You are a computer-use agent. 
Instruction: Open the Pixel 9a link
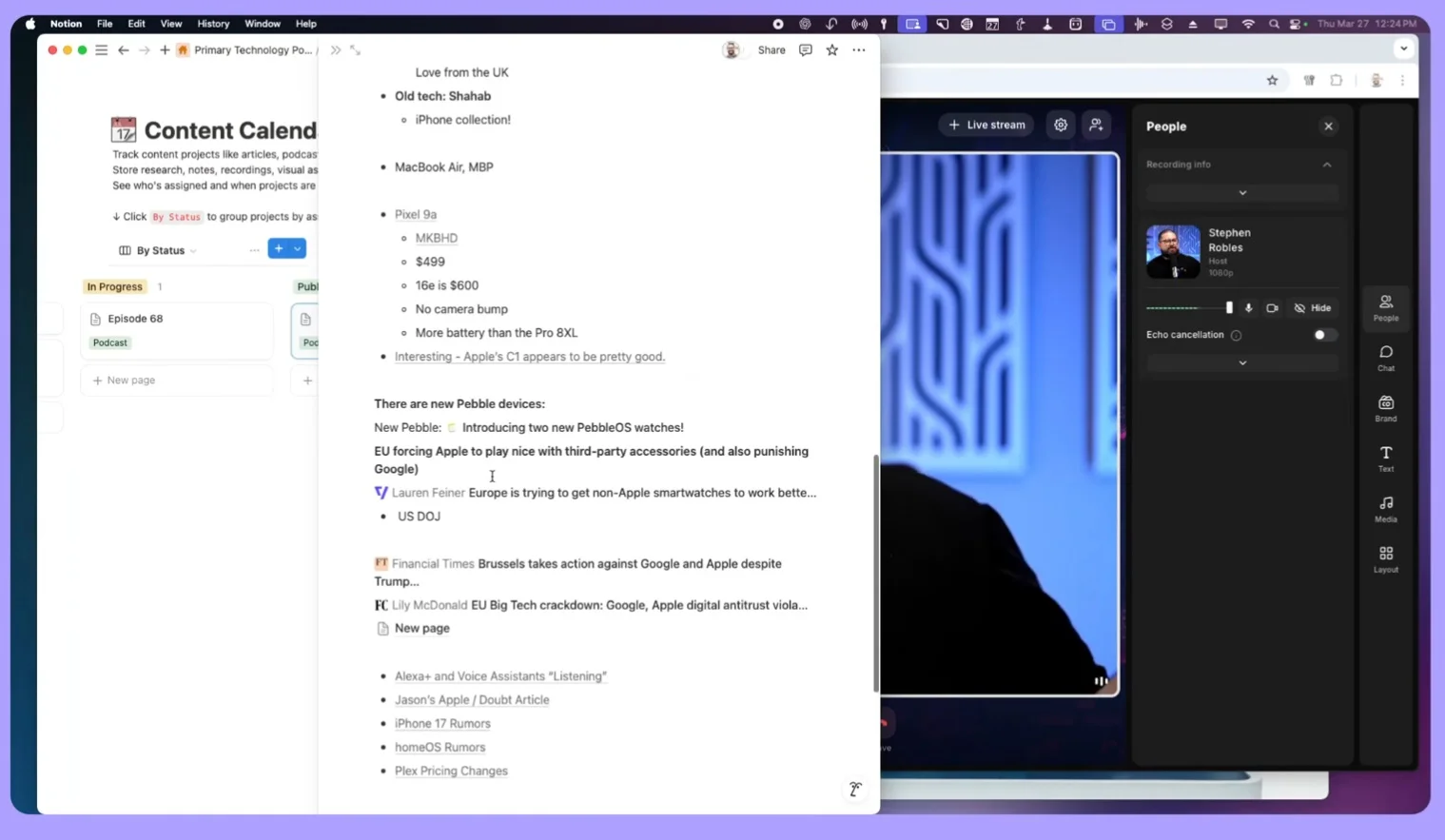(x=416, y=214)
